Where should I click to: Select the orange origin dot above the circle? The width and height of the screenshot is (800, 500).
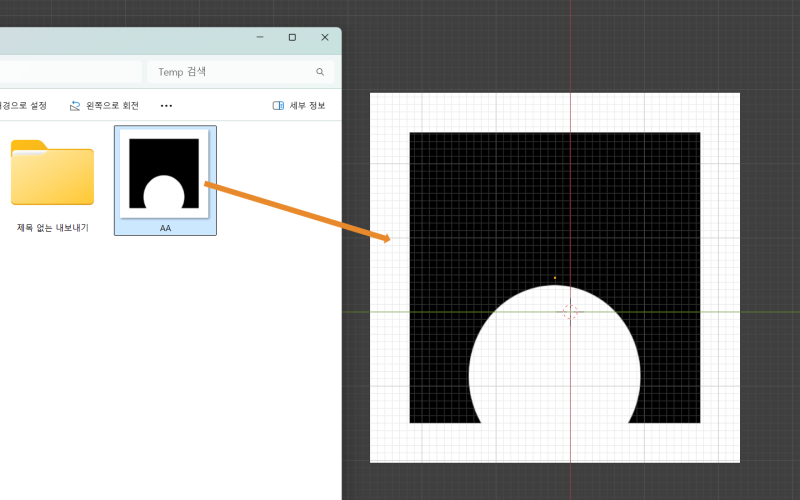coord(555,278)
